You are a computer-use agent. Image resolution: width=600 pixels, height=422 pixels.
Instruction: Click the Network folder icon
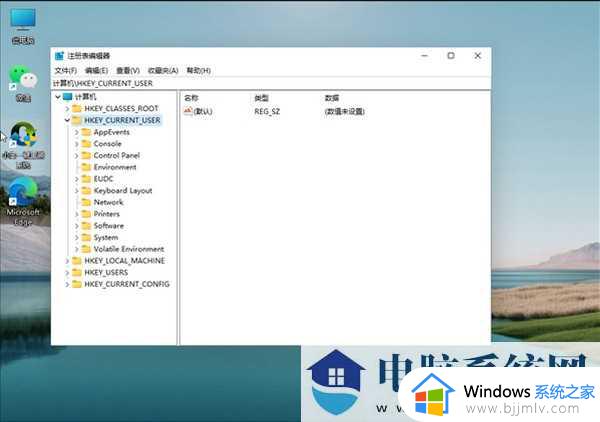pos(86,202)
